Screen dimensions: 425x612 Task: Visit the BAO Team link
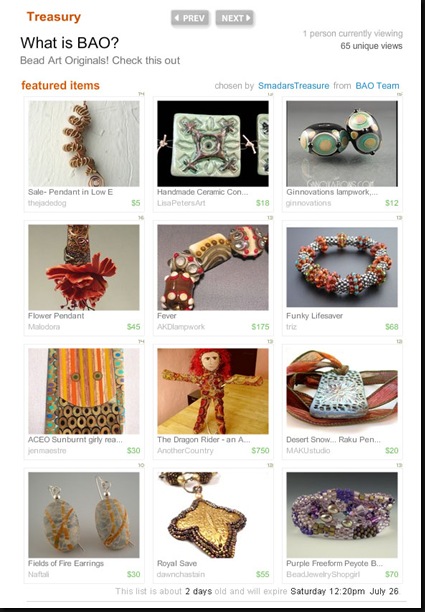coord(377,85)
